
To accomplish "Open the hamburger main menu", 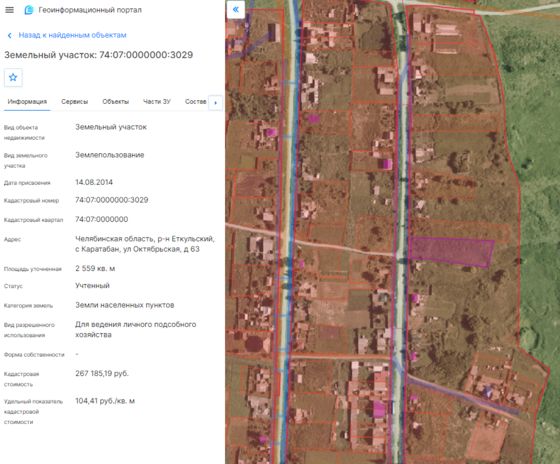I will pyautogui.click(x=10, y=10).
